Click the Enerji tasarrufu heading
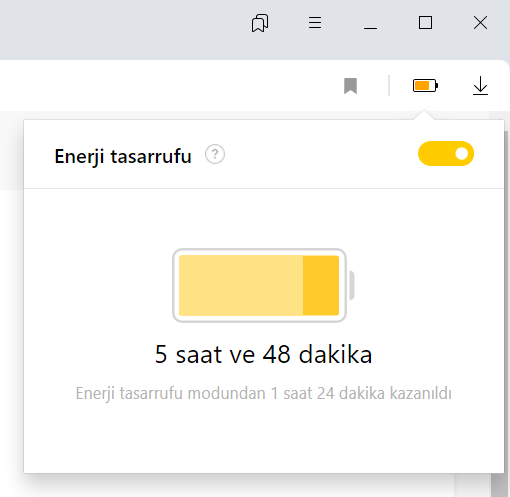 coord(123,156)
